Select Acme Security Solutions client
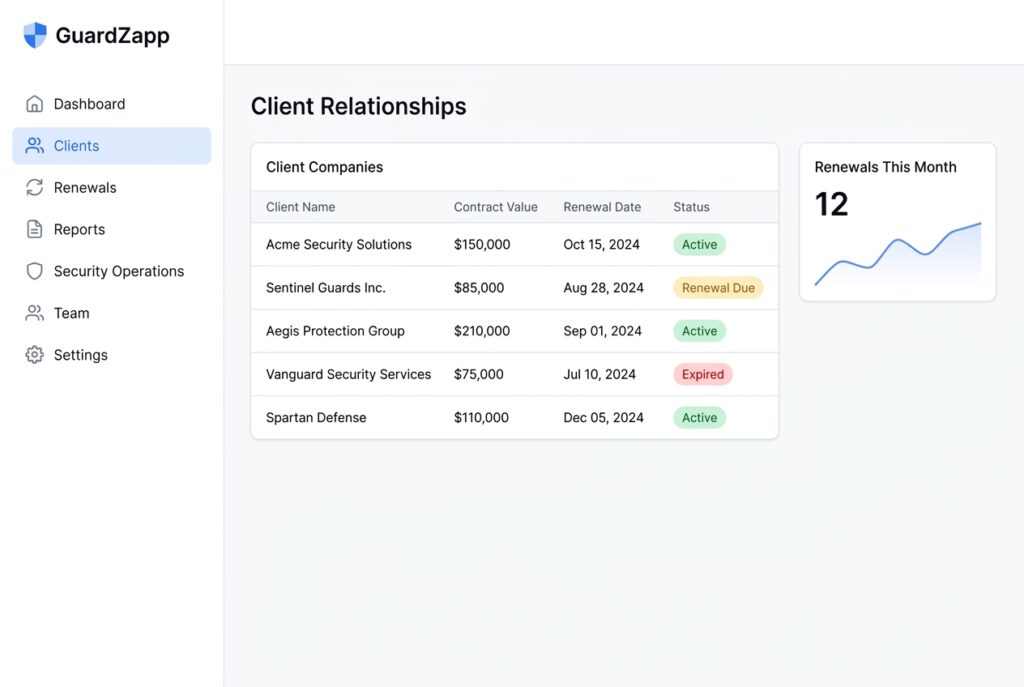This screenshot has width=1024, height=687. point(339,244)
